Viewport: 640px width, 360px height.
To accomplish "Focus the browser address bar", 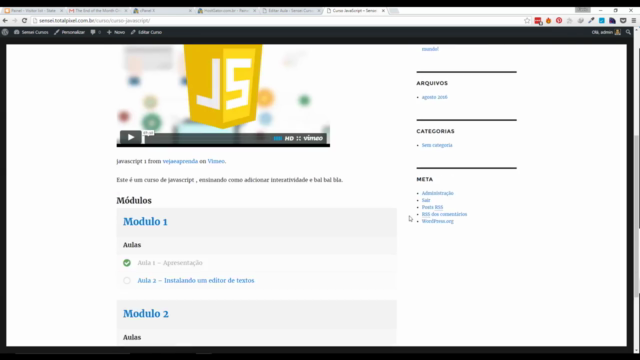I will (278, 20).
